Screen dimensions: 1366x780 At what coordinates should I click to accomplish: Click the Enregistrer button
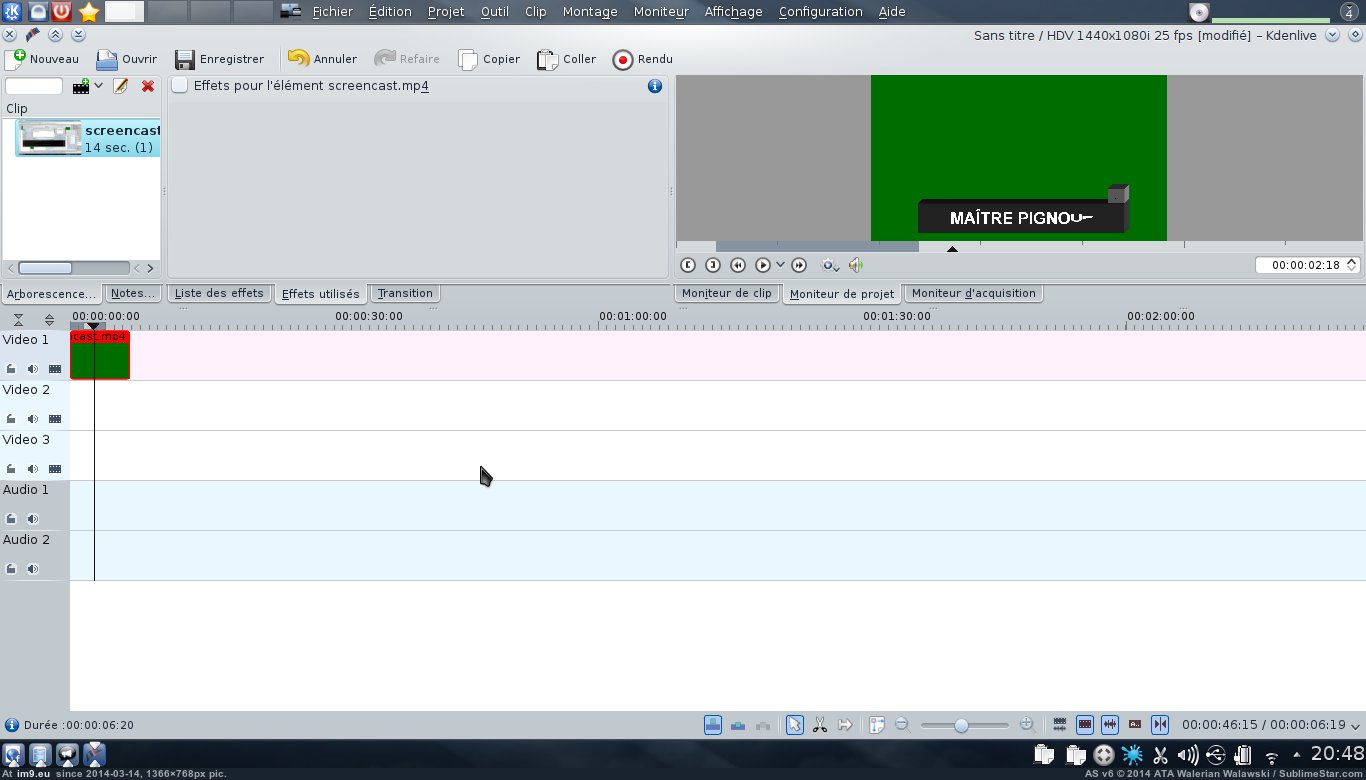click(219, 59)
